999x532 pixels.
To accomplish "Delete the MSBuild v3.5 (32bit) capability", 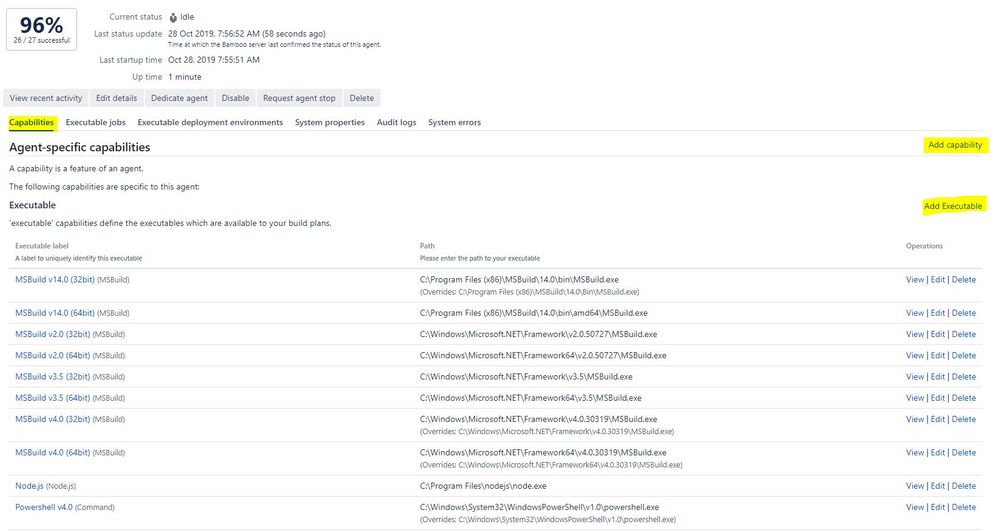I will (x=964, y=377).
